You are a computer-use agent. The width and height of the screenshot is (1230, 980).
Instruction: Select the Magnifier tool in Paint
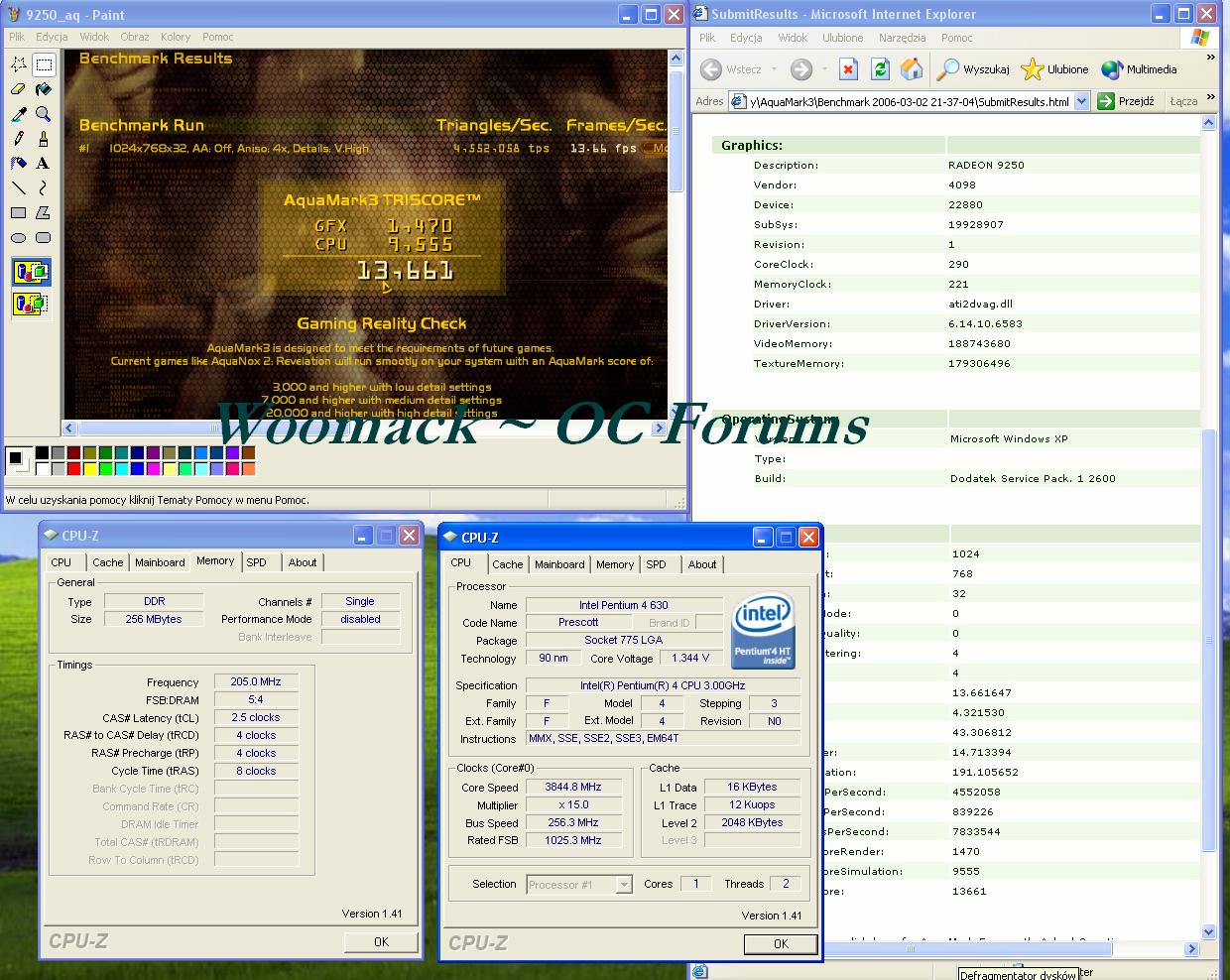(x=44, y=114)
